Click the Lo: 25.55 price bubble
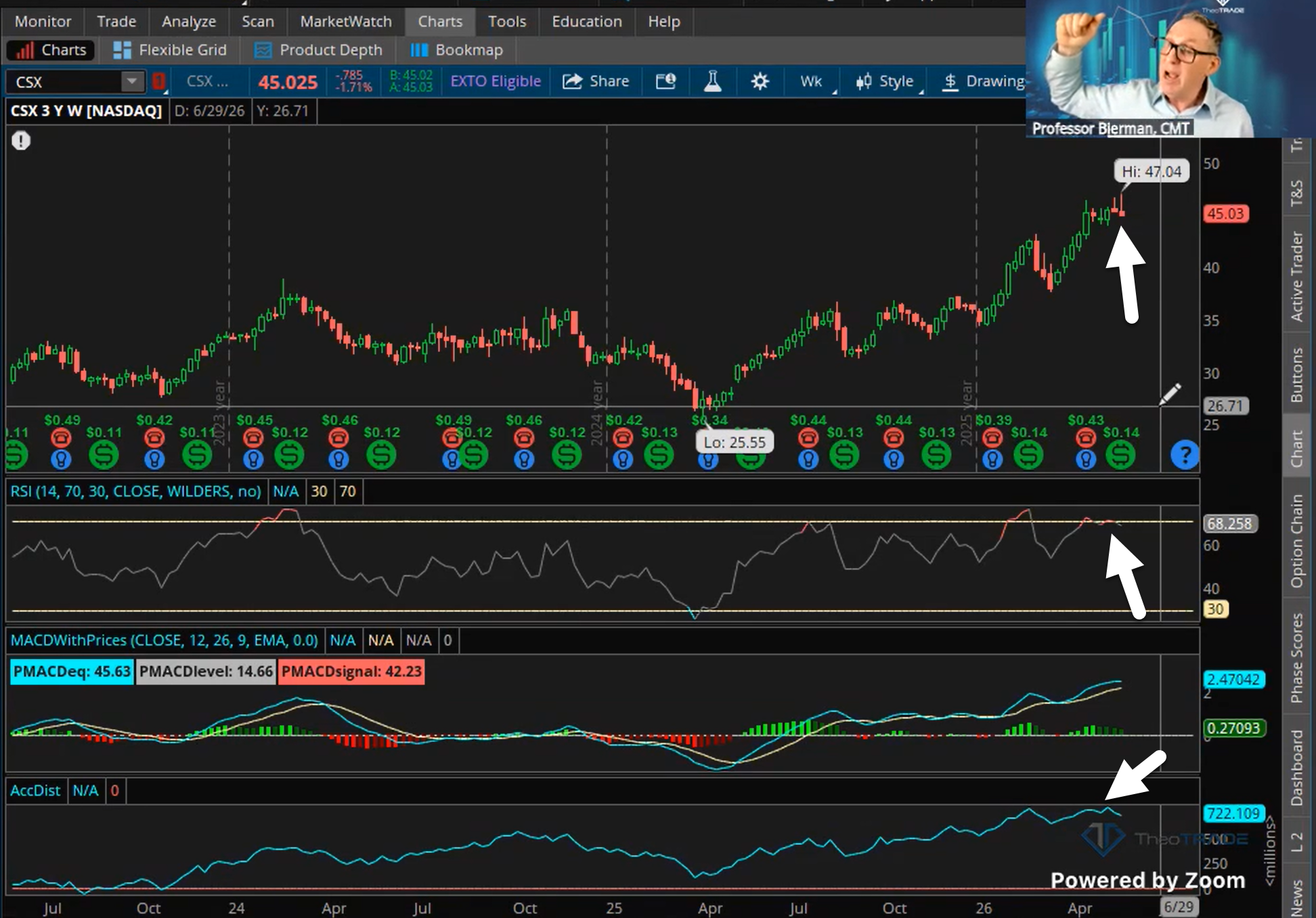 (734, 442)
